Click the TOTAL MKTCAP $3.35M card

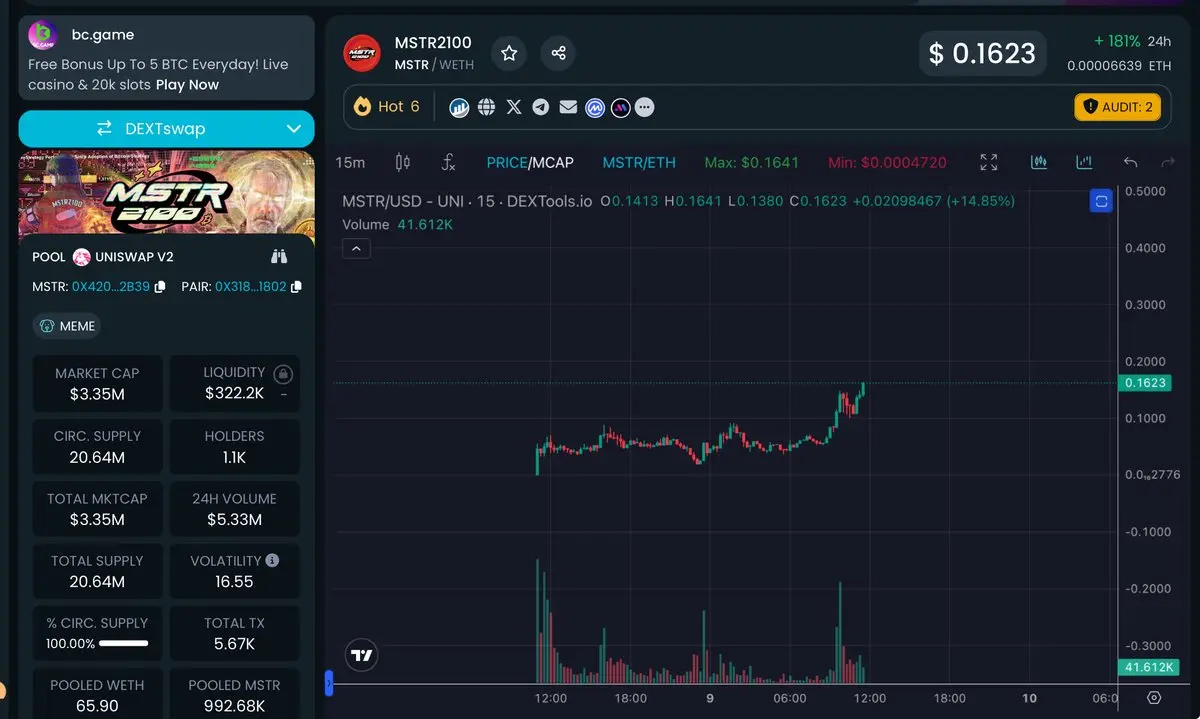pos(97,509)
